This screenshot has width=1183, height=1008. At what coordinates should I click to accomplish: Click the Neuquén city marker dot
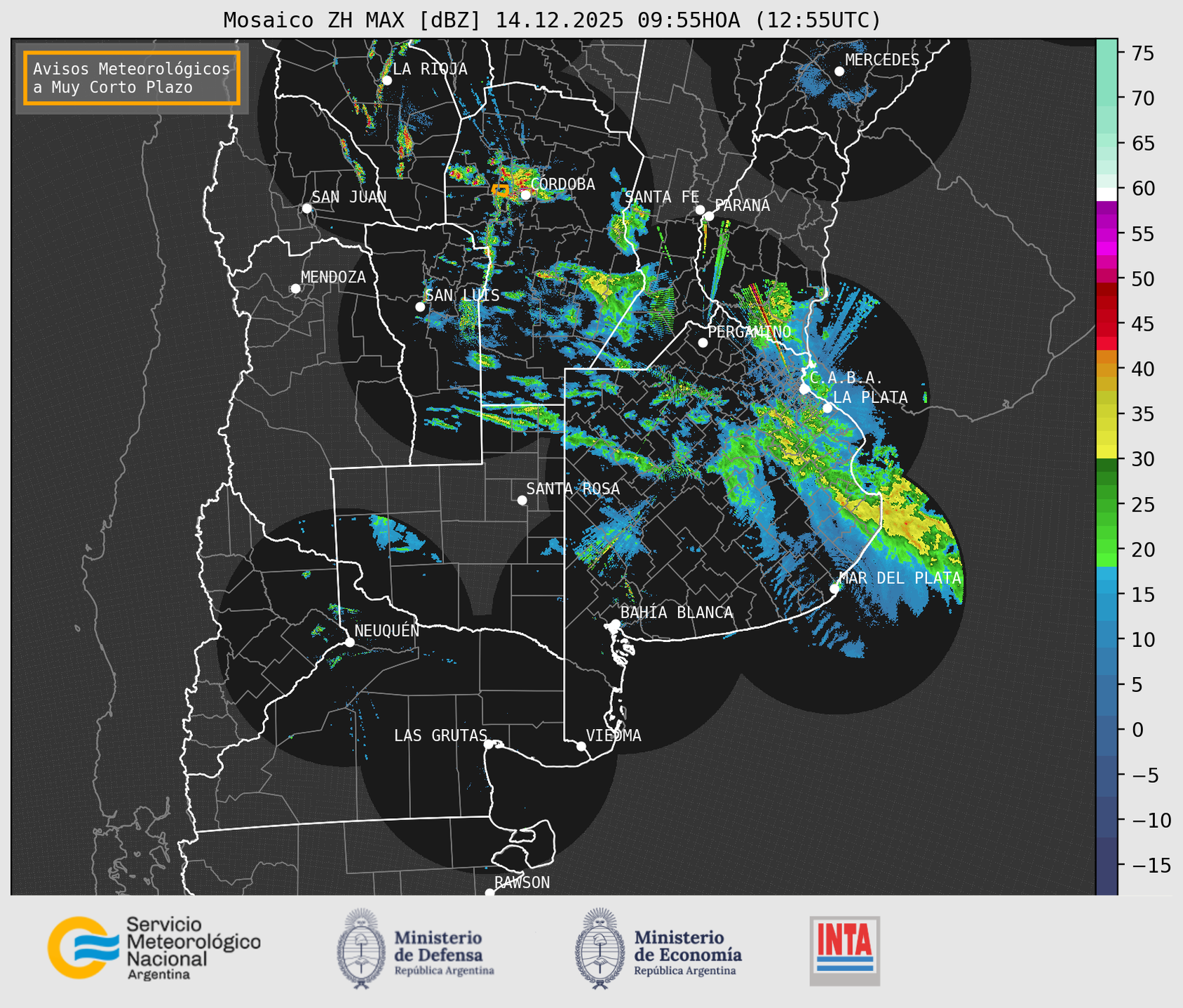(x=349, y=642)
